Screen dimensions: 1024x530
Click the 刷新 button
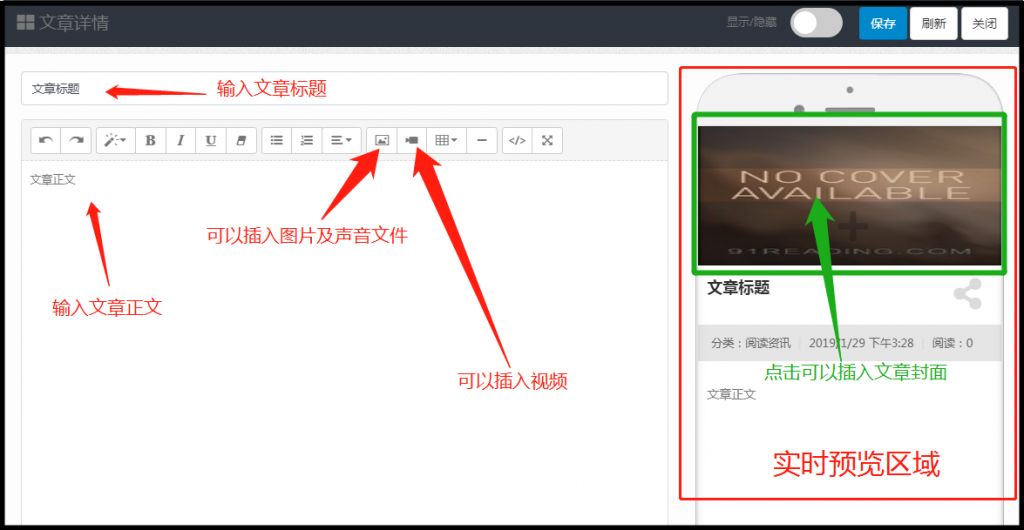(x=933, y=23)
